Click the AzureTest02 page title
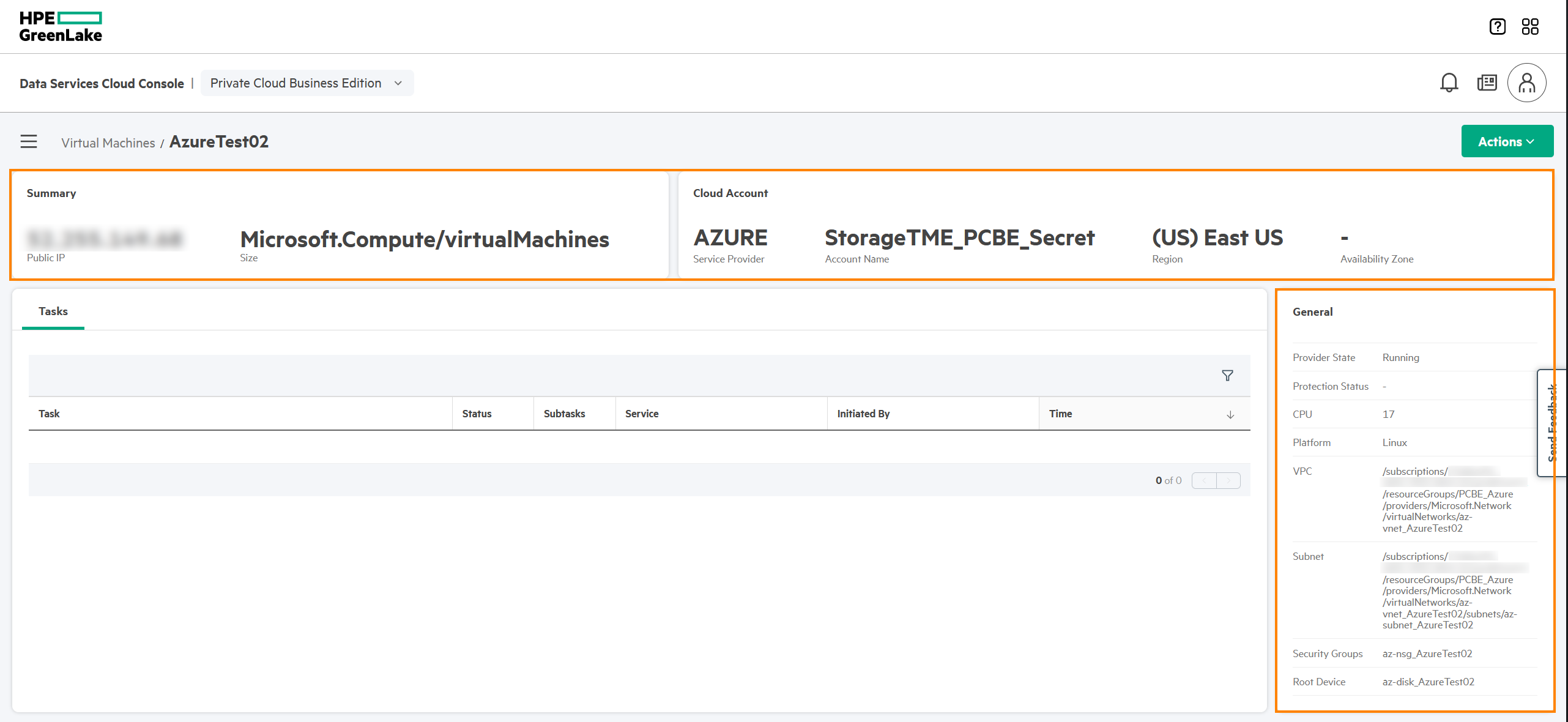Image resolution: width=1568 pixels, height=722 pixels. click(x=219, y=141)
